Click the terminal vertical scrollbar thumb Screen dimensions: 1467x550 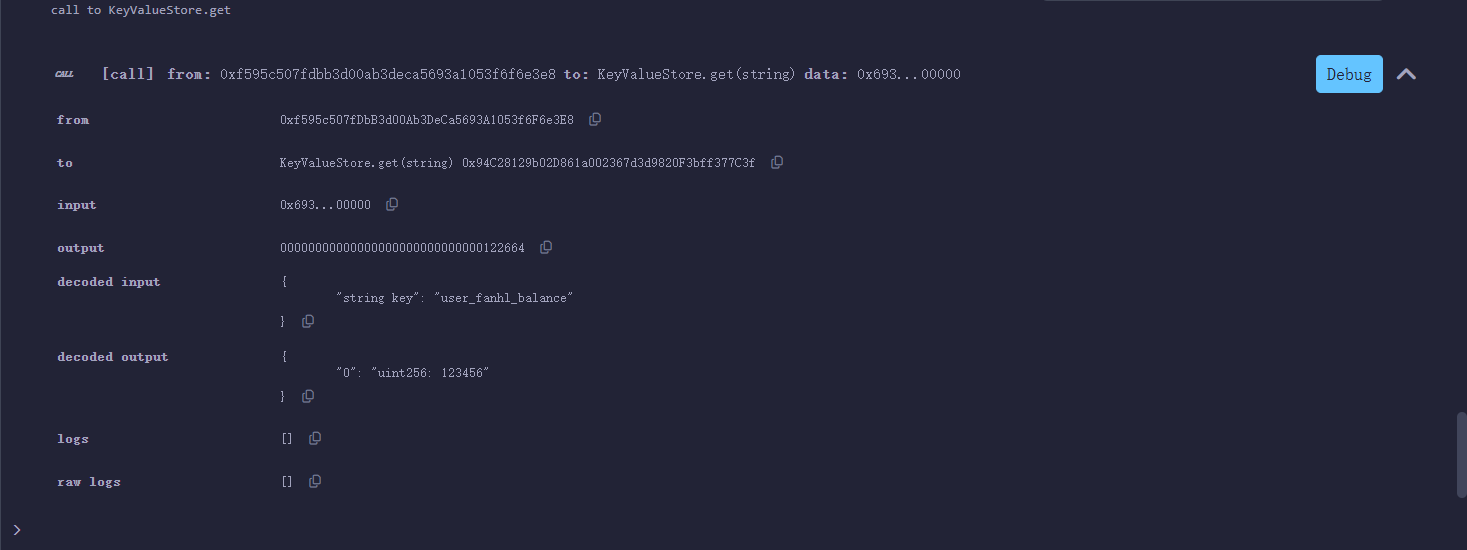click(x=1461, y=453)
